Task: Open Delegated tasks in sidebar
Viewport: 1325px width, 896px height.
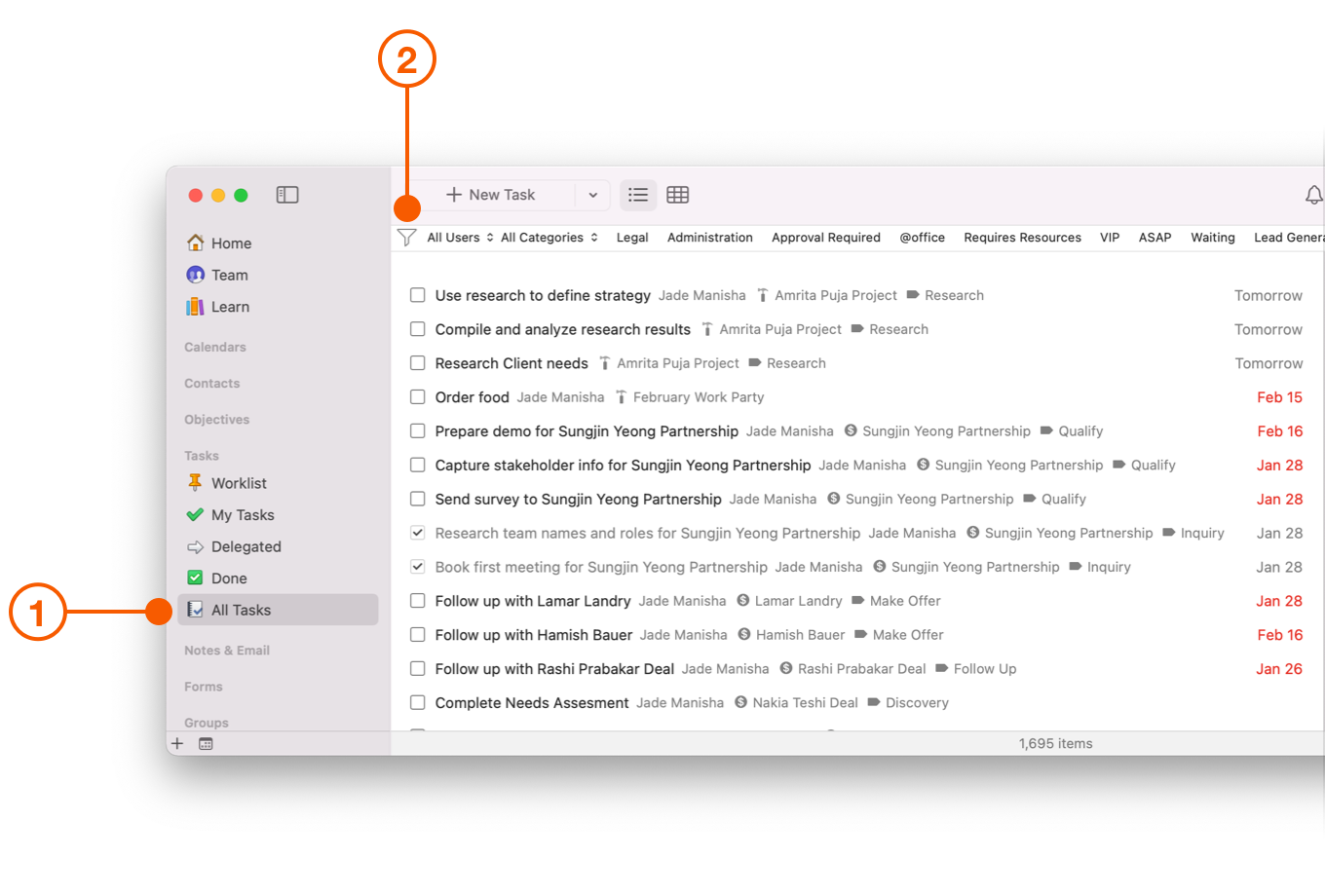Action: (x=246, y=547)
